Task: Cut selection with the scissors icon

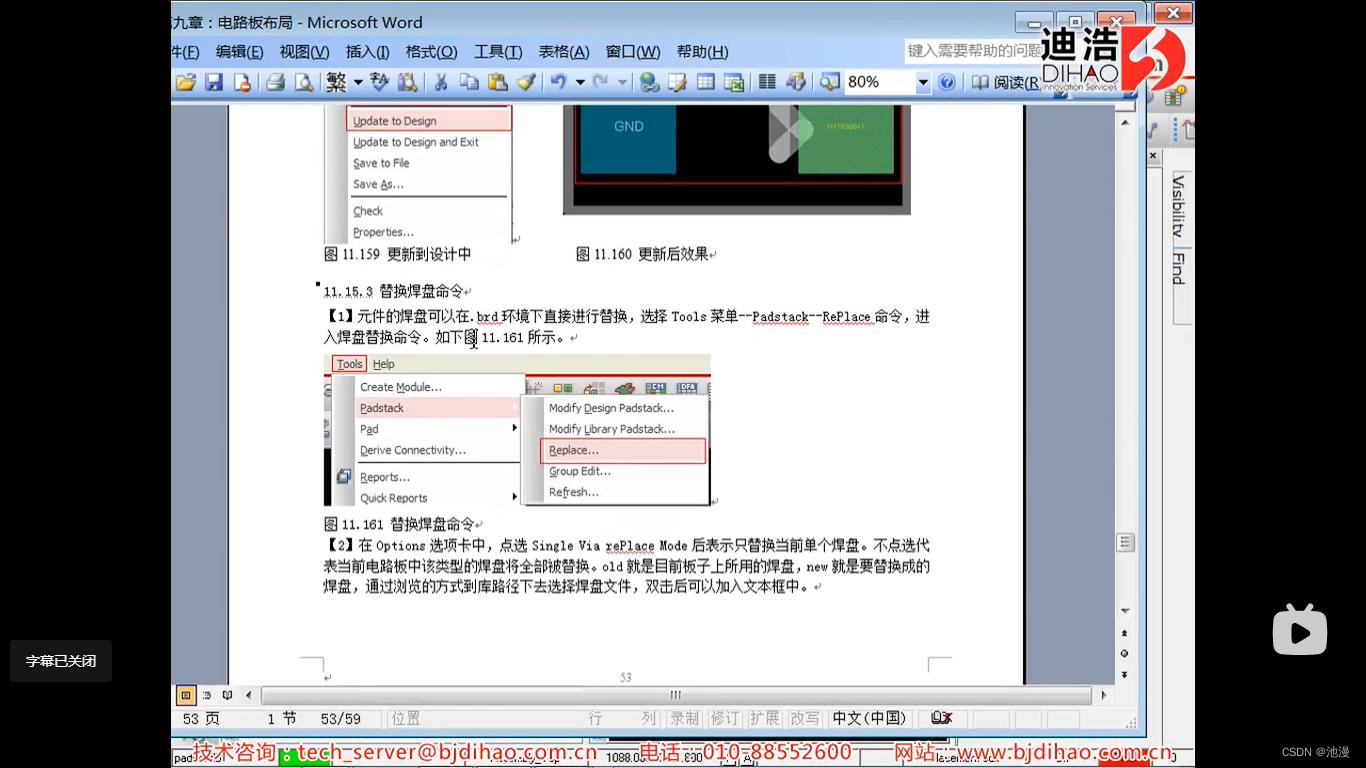Action: click(441, 82)
